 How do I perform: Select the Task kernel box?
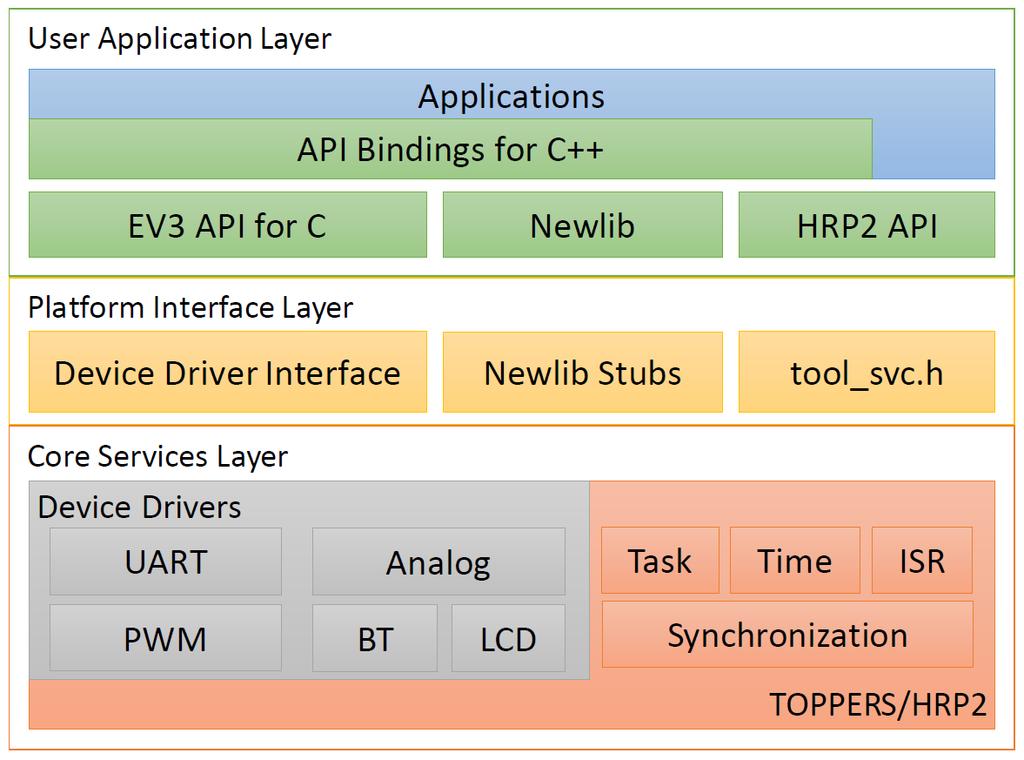660,561
